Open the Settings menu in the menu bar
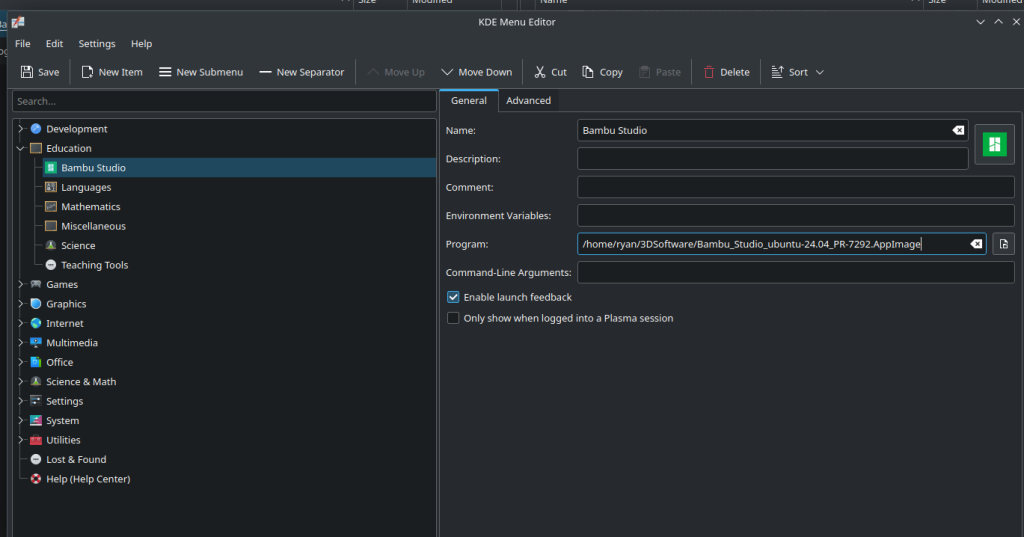 coord(97,44)
